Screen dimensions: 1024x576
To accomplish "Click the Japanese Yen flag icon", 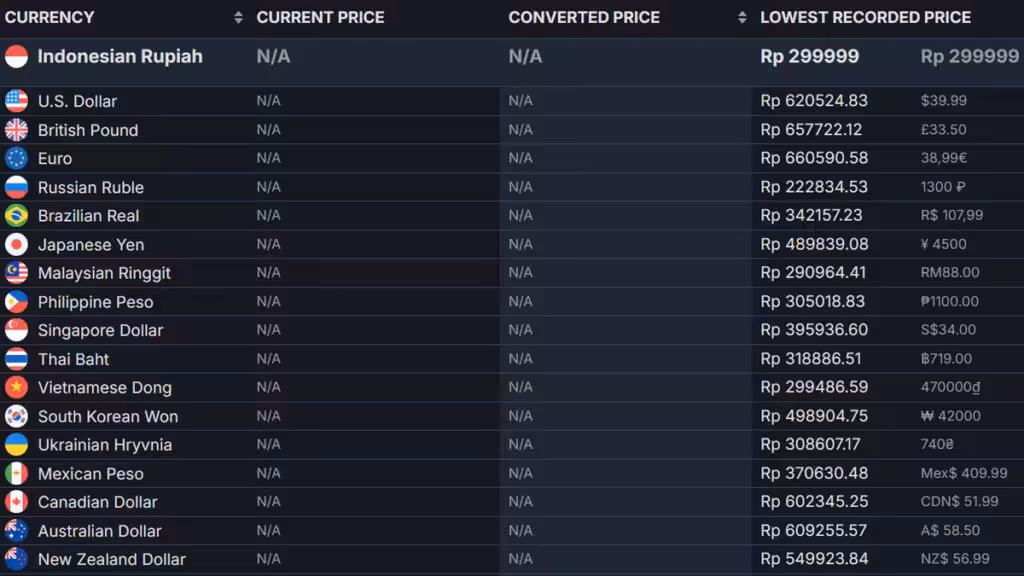I will [x=16, y=245].
